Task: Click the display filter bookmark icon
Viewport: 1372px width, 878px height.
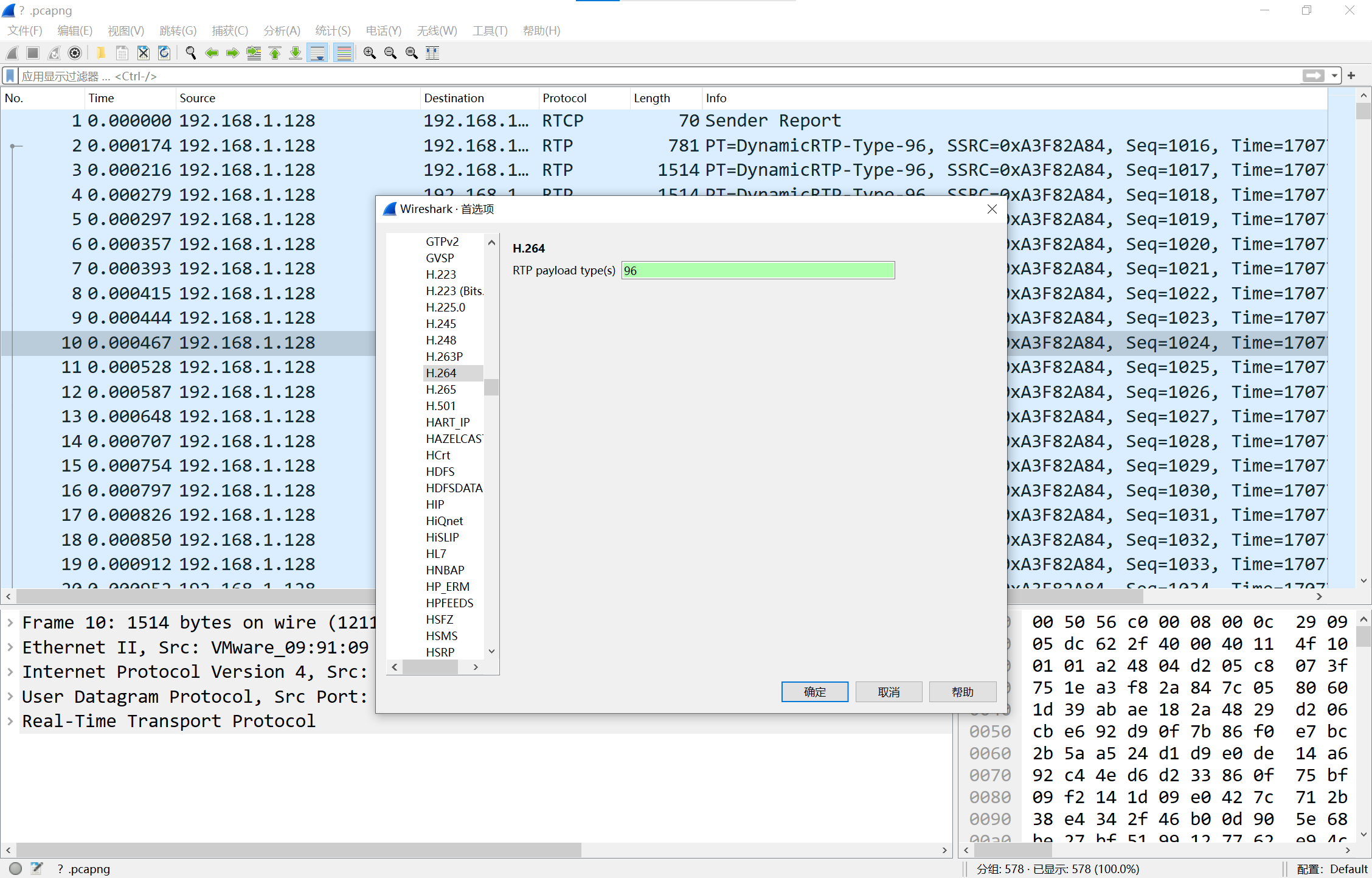Action: 10,75
